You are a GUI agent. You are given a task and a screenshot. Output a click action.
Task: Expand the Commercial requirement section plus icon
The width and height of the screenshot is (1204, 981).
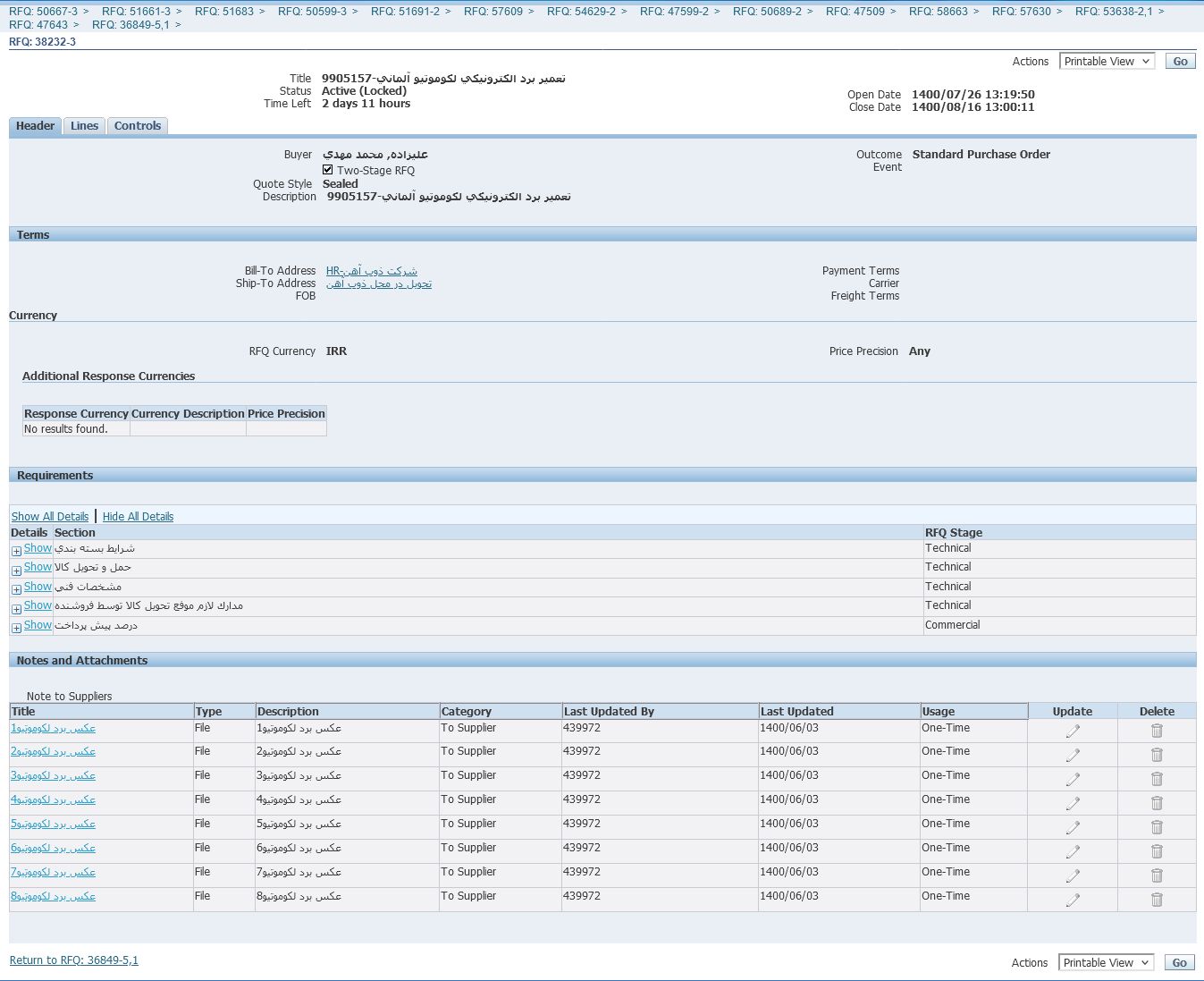point(17,629)
